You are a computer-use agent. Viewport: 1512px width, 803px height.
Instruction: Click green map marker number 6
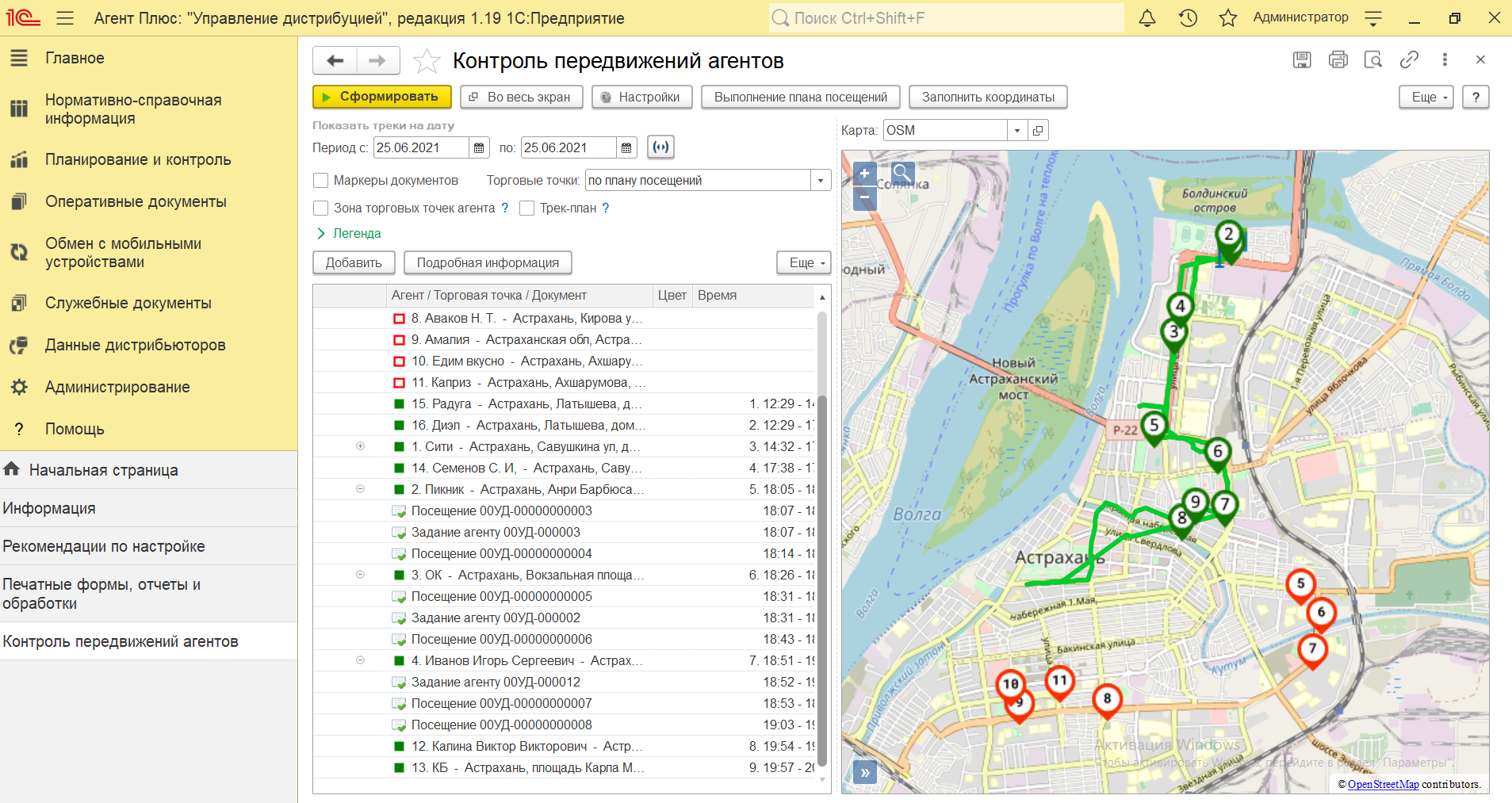1218,454
